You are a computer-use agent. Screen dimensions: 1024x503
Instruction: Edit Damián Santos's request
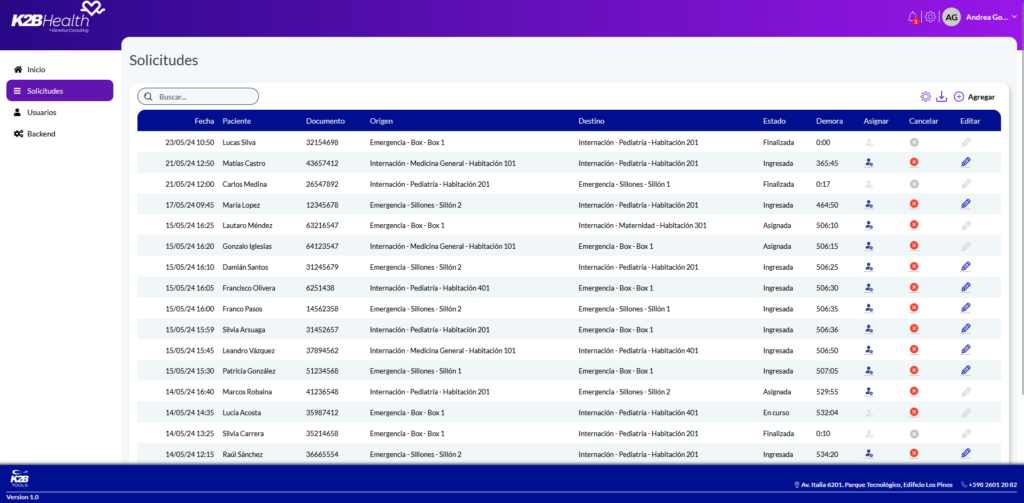[x=965, y=267]
